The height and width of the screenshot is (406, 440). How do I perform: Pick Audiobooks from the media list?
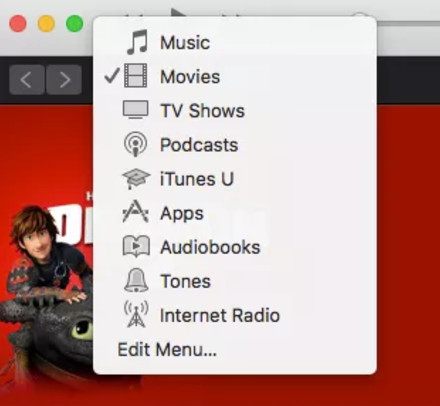235,247
